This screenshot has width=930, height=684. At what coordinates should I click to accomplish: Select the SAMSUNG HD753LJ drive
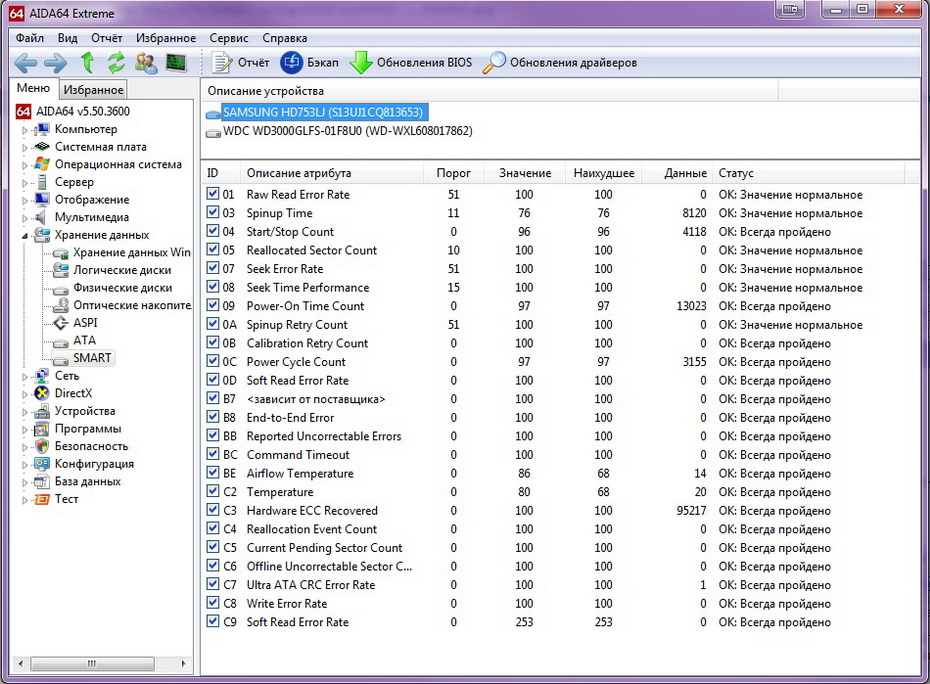tap(323, 112)
